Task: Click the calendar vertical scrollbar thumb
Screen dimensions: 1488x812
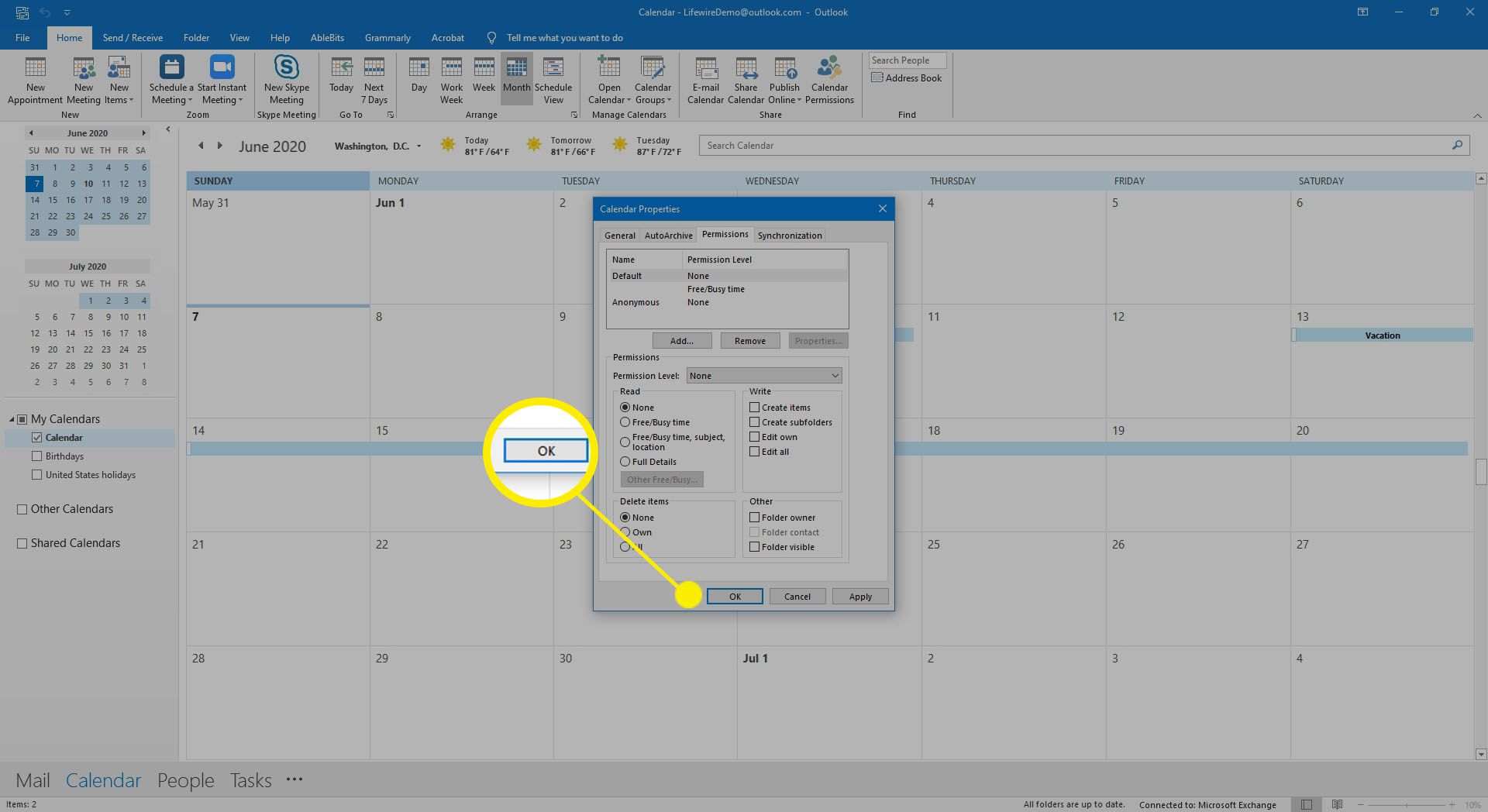Action: pyautogui.click(x=1480, y=472)
